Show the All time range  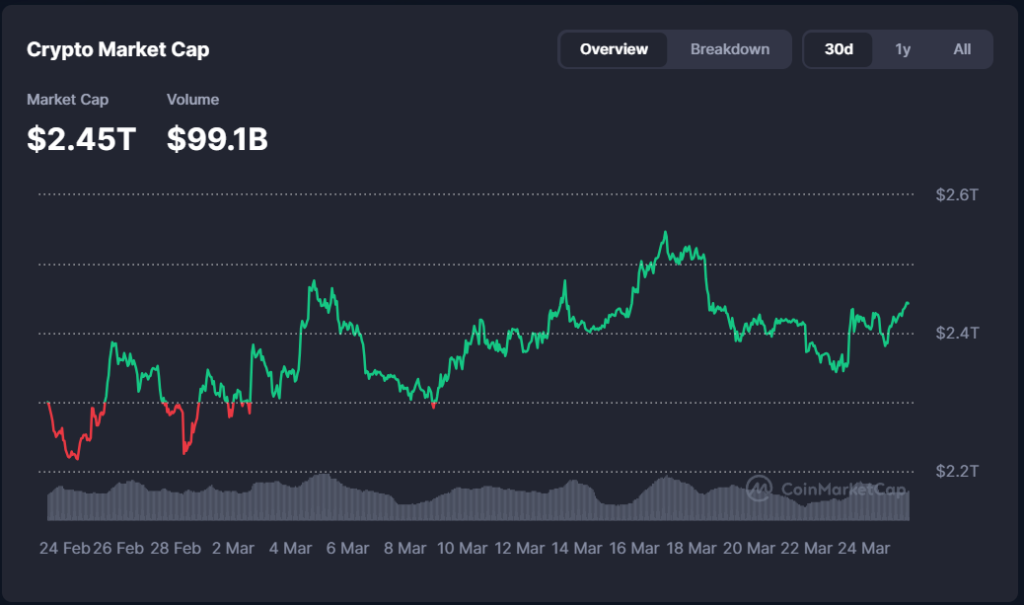(x=961, y=49)
